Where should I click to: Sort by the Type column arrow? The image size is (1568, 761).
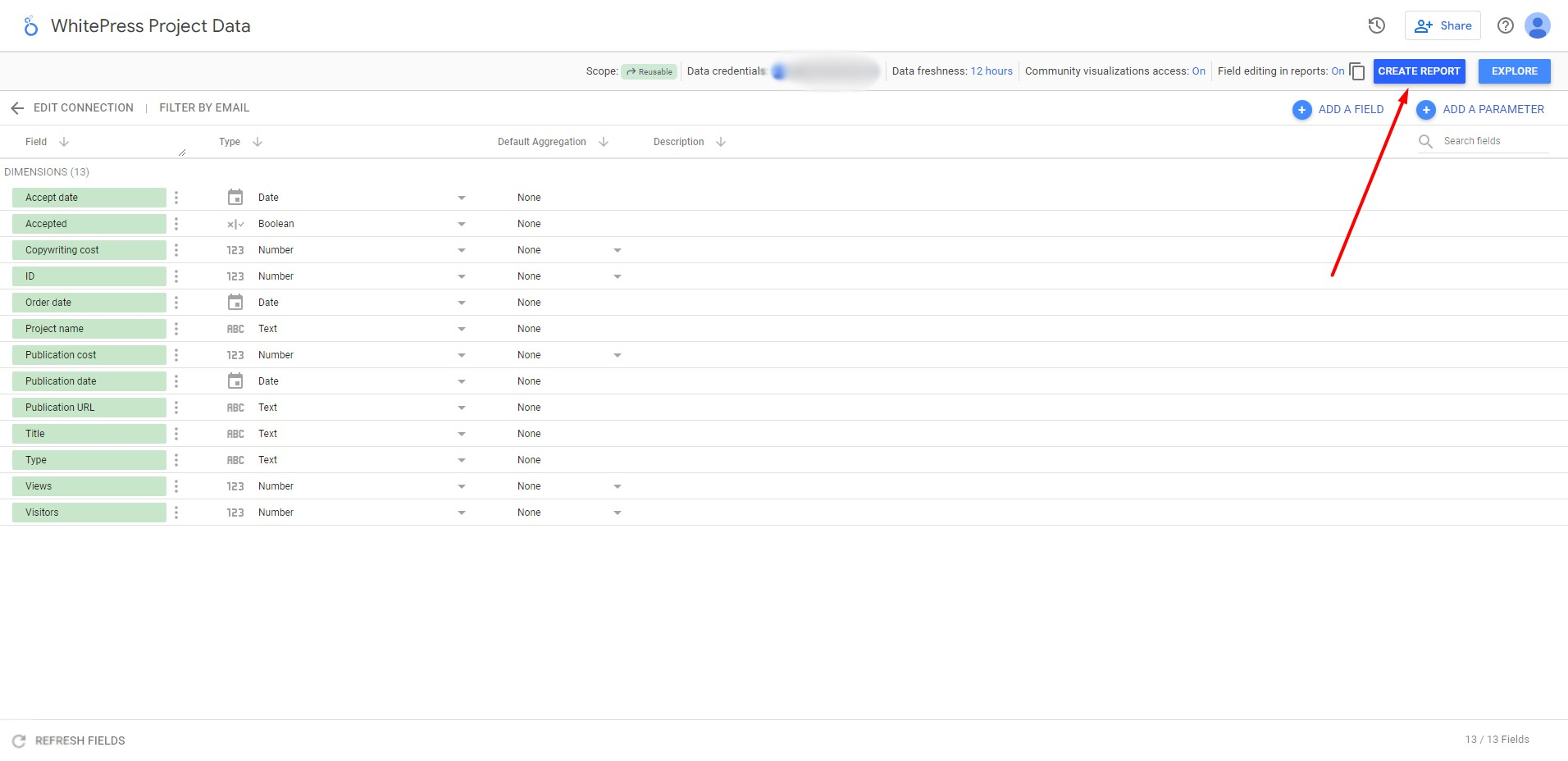click(258, 142)
